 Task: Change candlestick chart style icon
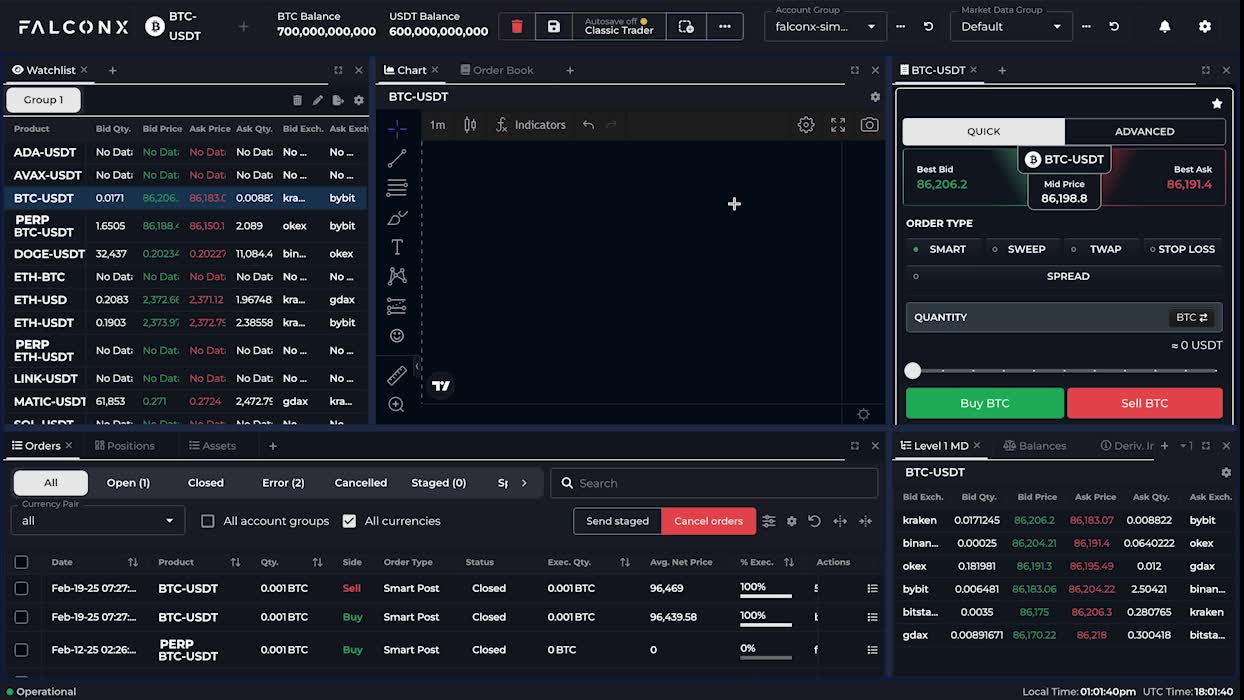pyautogui.click(x=470, y=125)
